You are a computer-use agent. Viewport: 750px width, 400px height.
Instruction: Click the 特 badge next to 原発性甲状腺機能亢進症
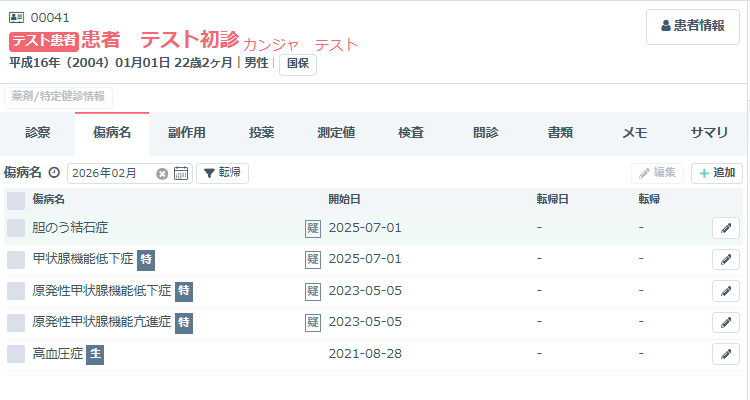(184, 322)
